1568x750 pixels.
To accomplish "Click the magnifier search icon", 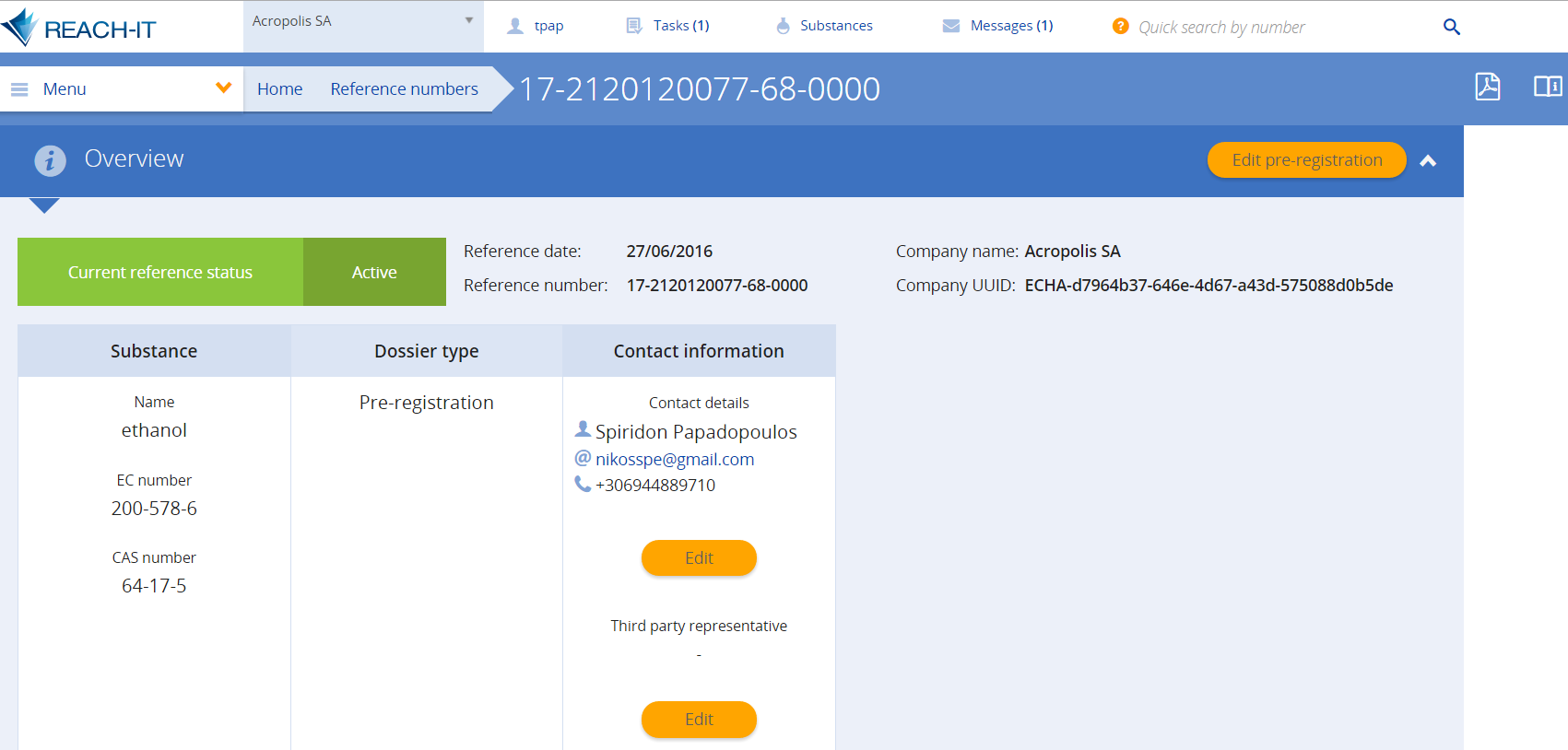I will pos(1452,27).
